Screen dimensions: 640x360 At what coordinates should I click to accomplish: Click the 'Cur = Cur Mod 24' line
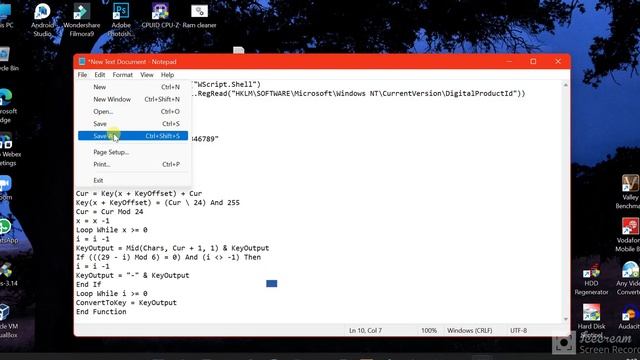(109, 212)
